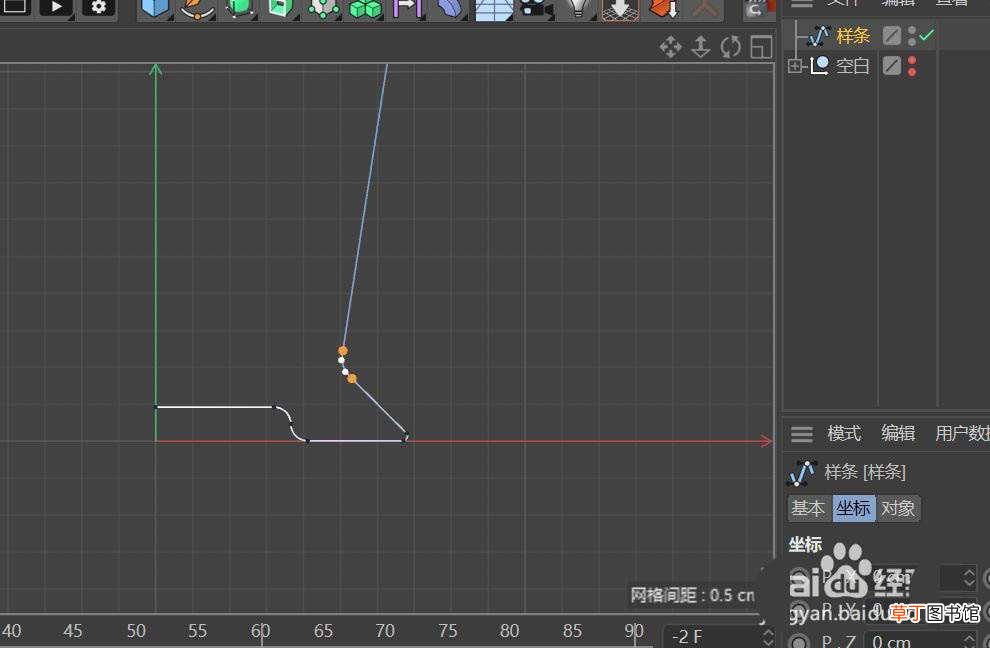Open the green cubes Volume Builder tool
990x648 pixels.
tap(365, 8)
